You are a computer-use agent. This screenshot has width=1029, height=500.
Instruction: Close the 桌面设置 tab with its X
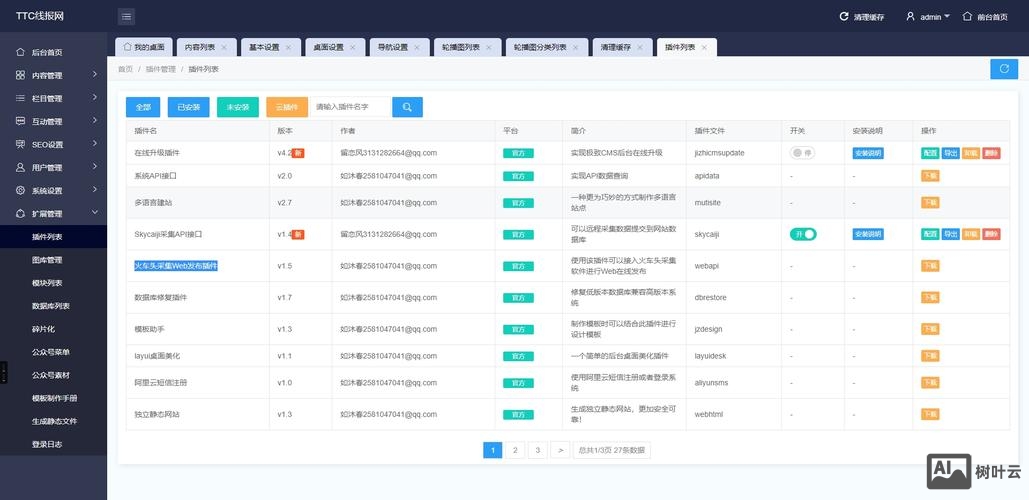(x=352, y=47)
